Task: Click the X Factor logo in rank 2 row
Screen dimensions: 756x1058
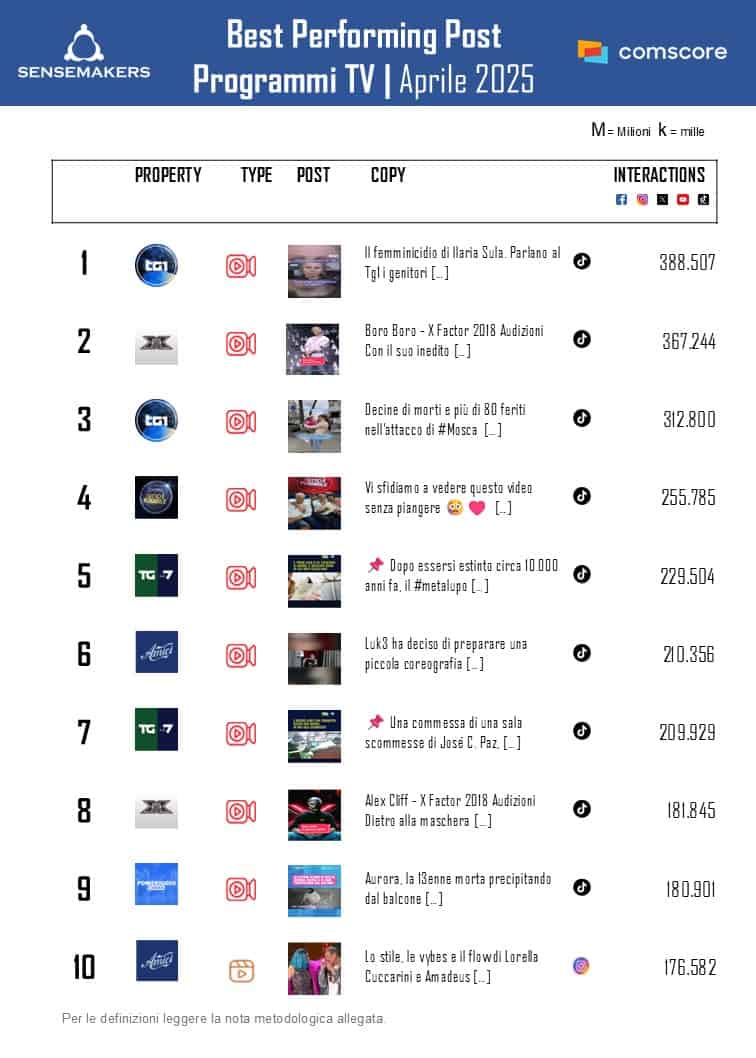Action: pos(156,344)
